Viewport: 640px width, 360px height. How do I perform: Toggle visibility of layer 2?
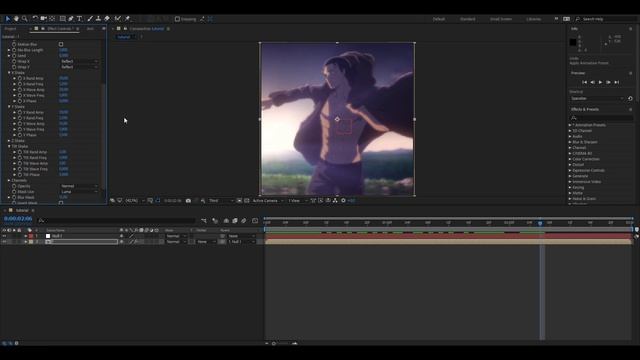(x=4, y=242)
